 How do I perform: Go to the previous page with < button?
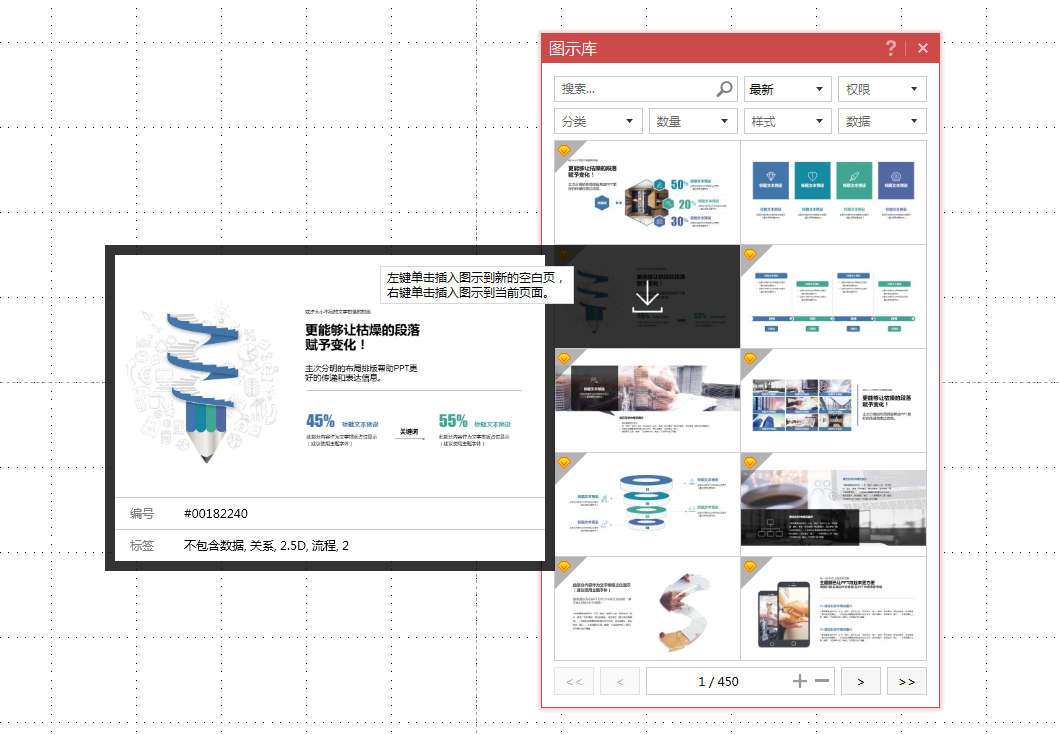620,681
